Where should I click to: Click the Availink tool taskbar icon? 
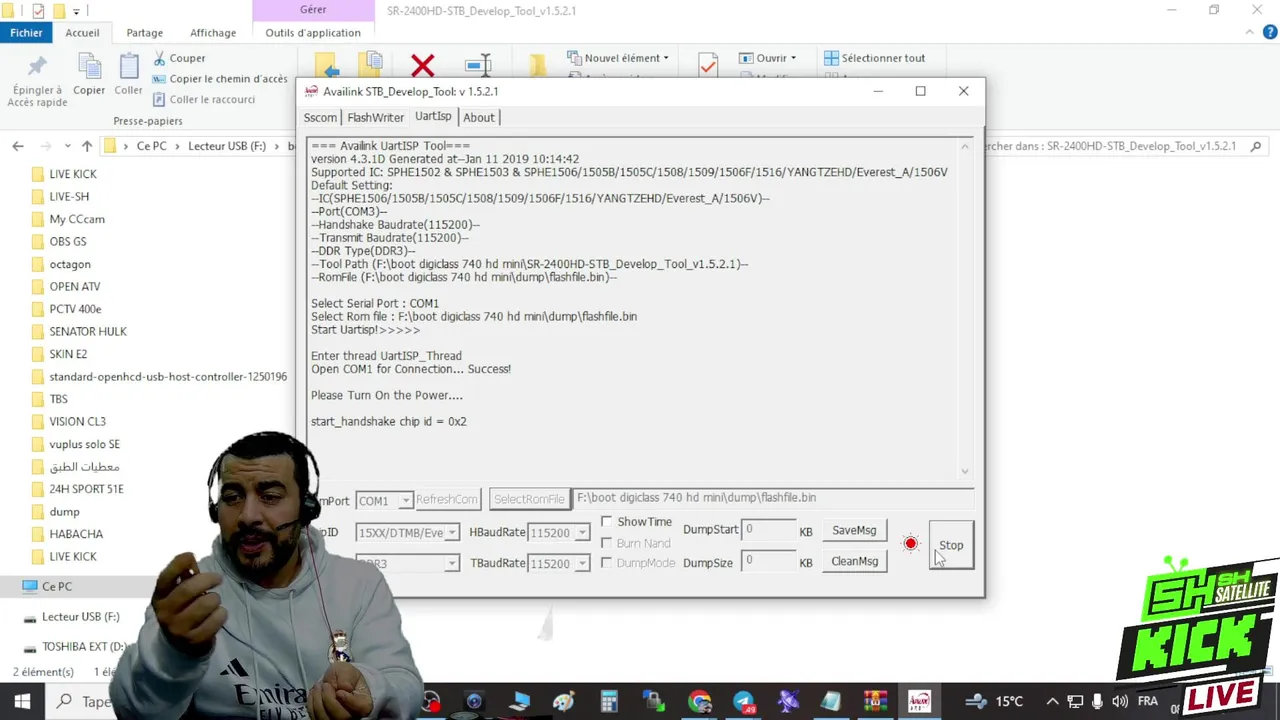click(919, 701)
